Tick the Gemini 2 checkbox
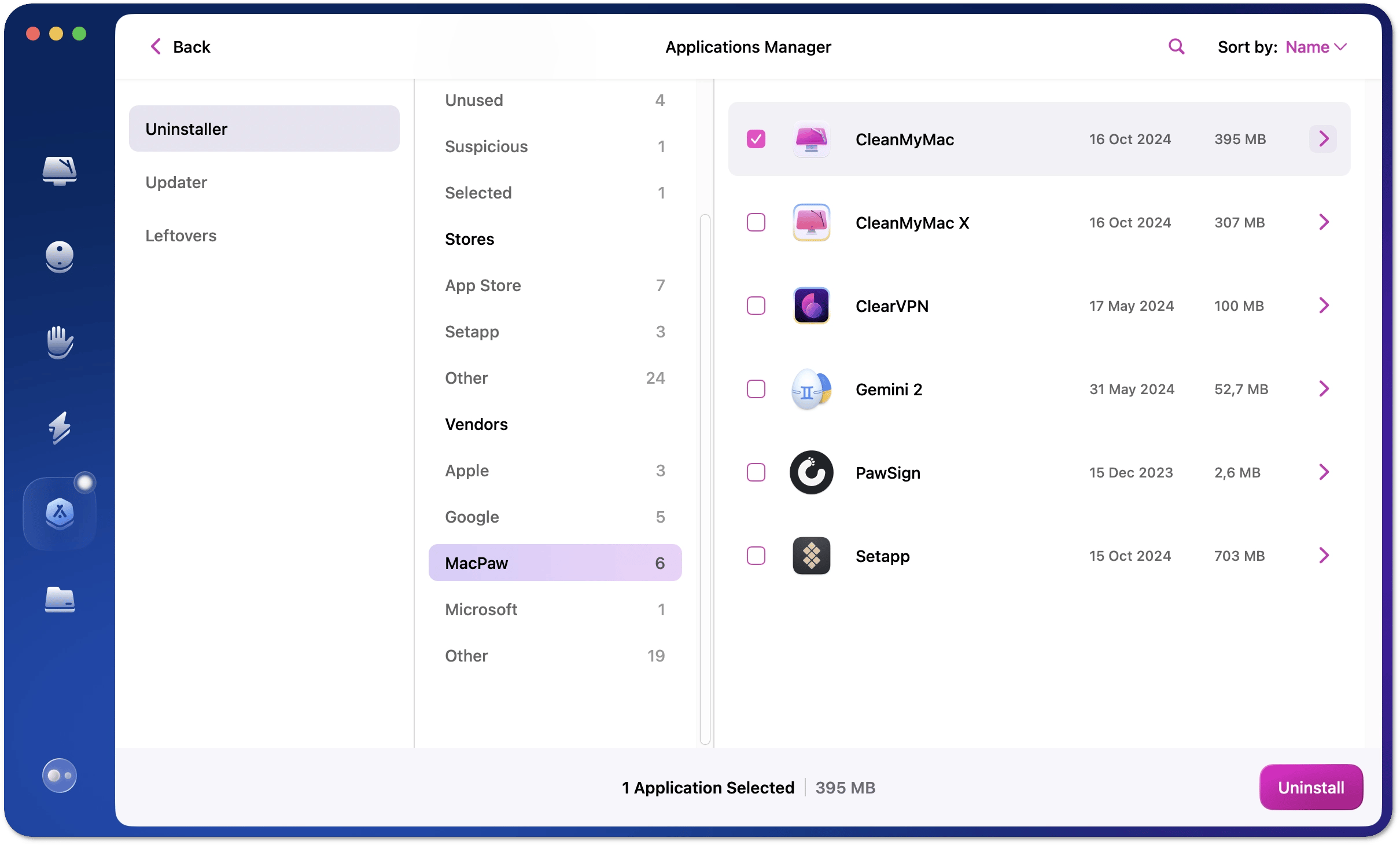This screenshot has height=845, width=1400. (x=756, y=389)
